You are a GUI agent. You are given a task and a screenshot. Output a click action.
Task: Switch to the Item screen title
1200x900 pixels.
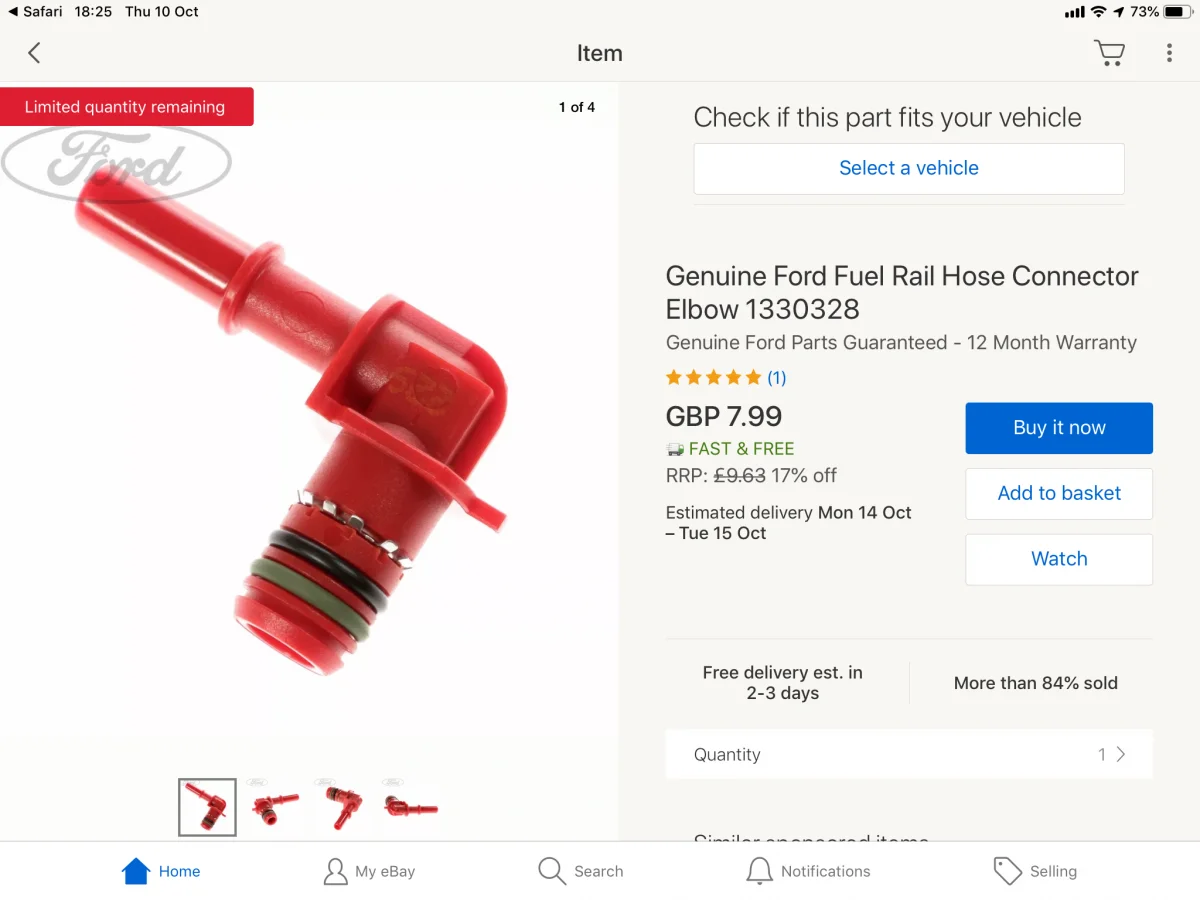coord(600,53)
